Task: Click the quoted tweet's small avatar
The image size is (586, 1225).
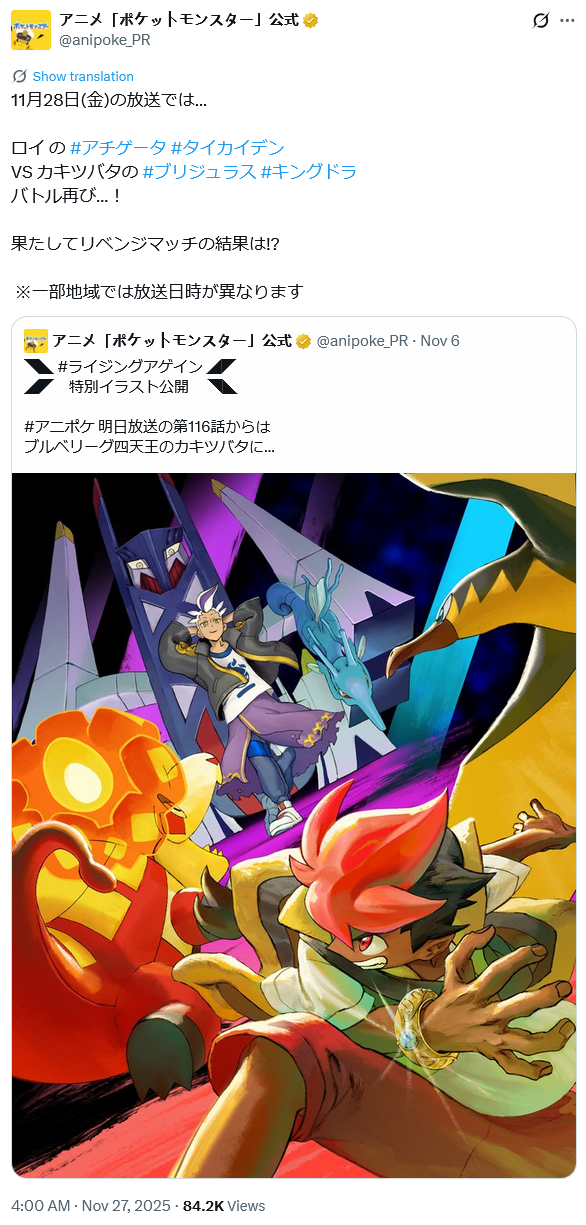Action: [36, 340]
